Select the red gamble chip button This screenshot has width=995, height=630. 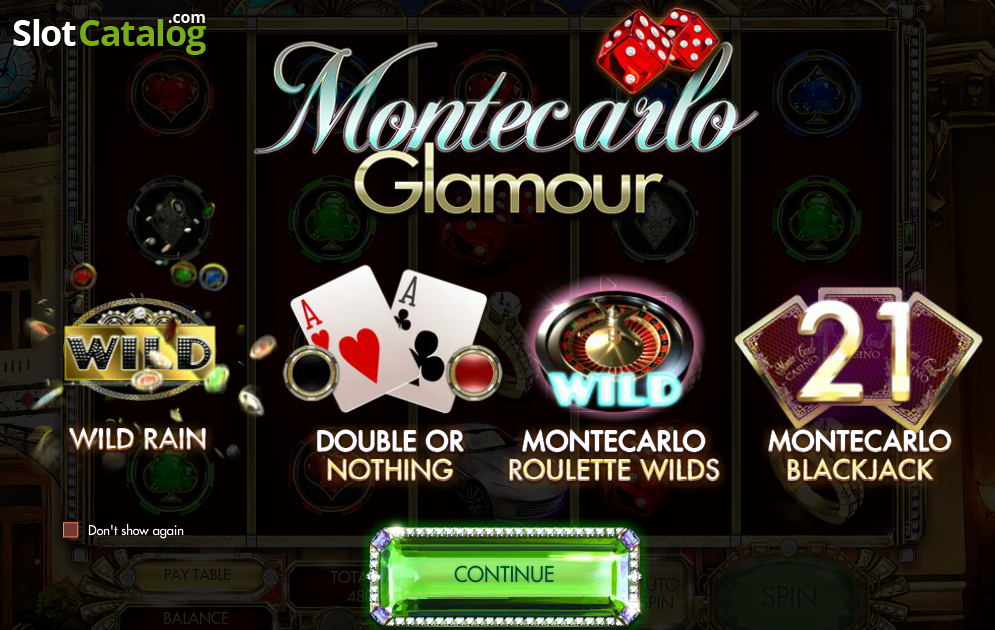tap(474, 373)
